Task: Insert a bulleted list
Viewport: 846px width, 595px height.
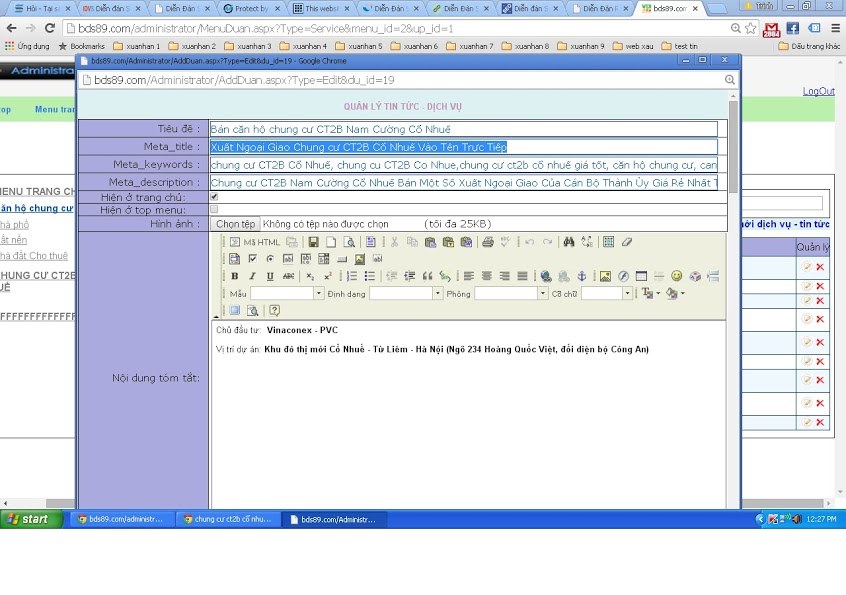Action: [x=370, y=276]
